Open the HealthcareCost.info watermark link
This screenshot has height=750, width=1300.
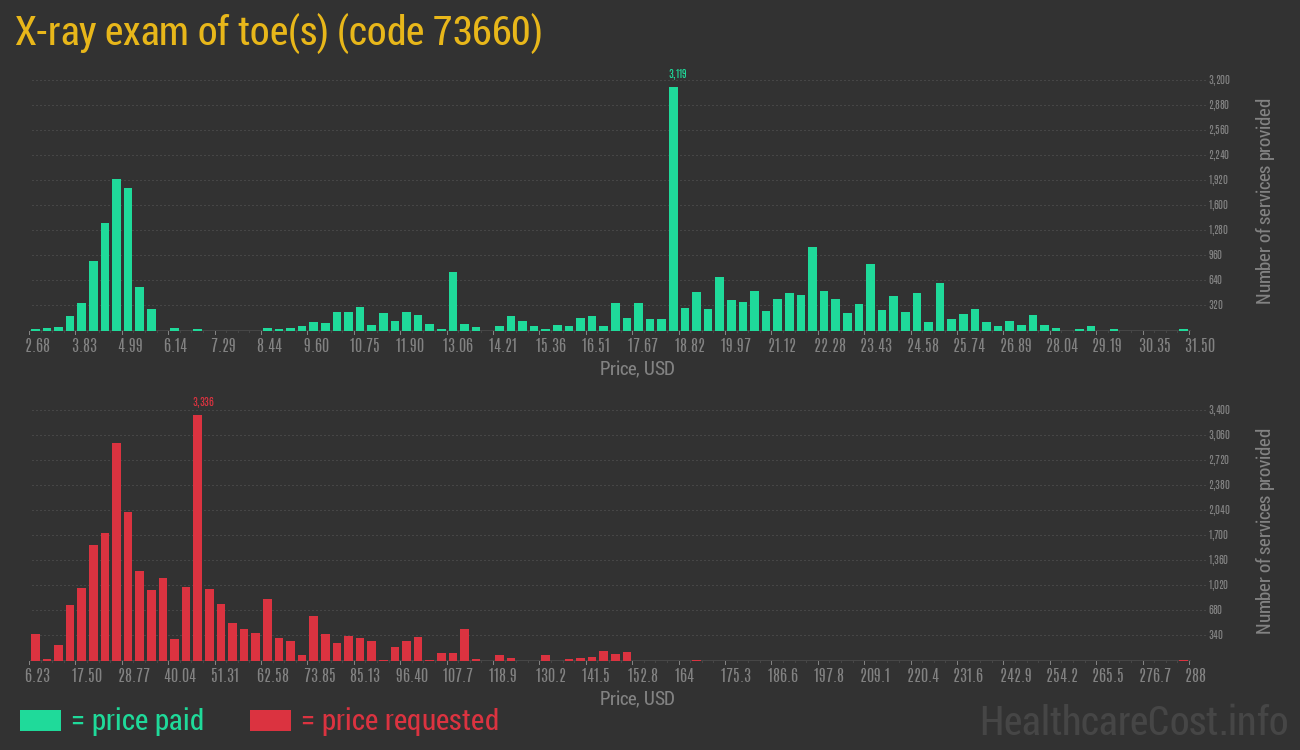pos(1132,720)
